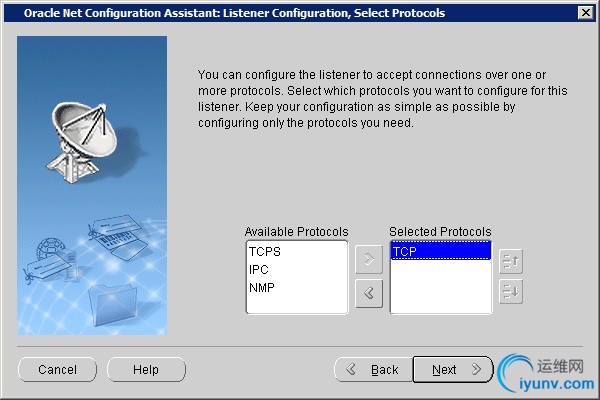Select TCPS in Available Protocols

(x=297, y=252)
